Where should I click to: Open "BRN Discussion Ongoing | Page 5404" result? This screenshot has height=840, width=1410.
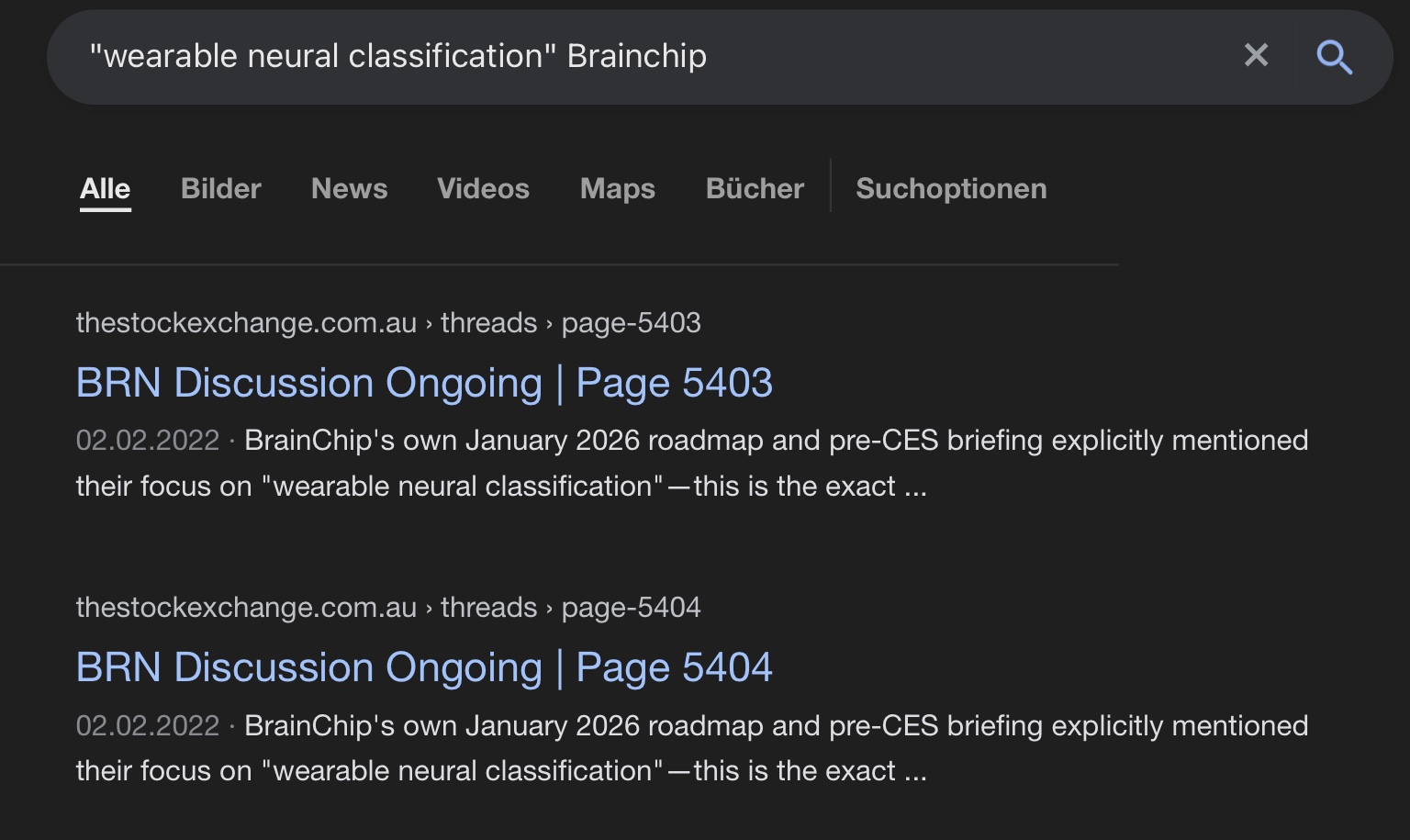423,667
